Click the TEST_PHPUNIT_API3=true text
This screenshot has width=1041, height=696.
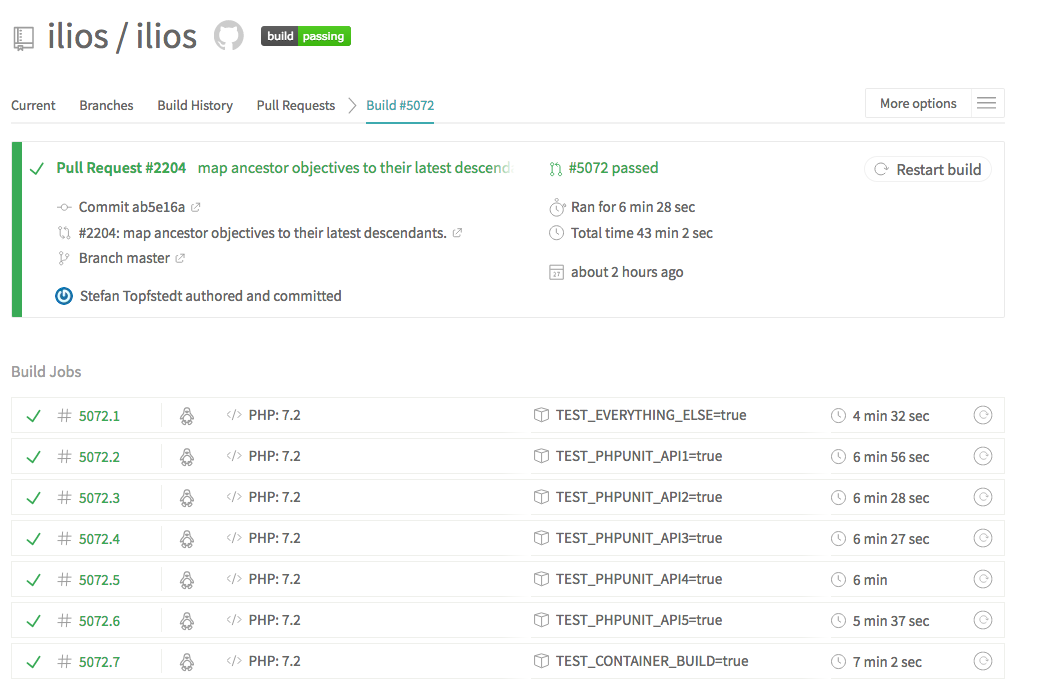(639, 538)
